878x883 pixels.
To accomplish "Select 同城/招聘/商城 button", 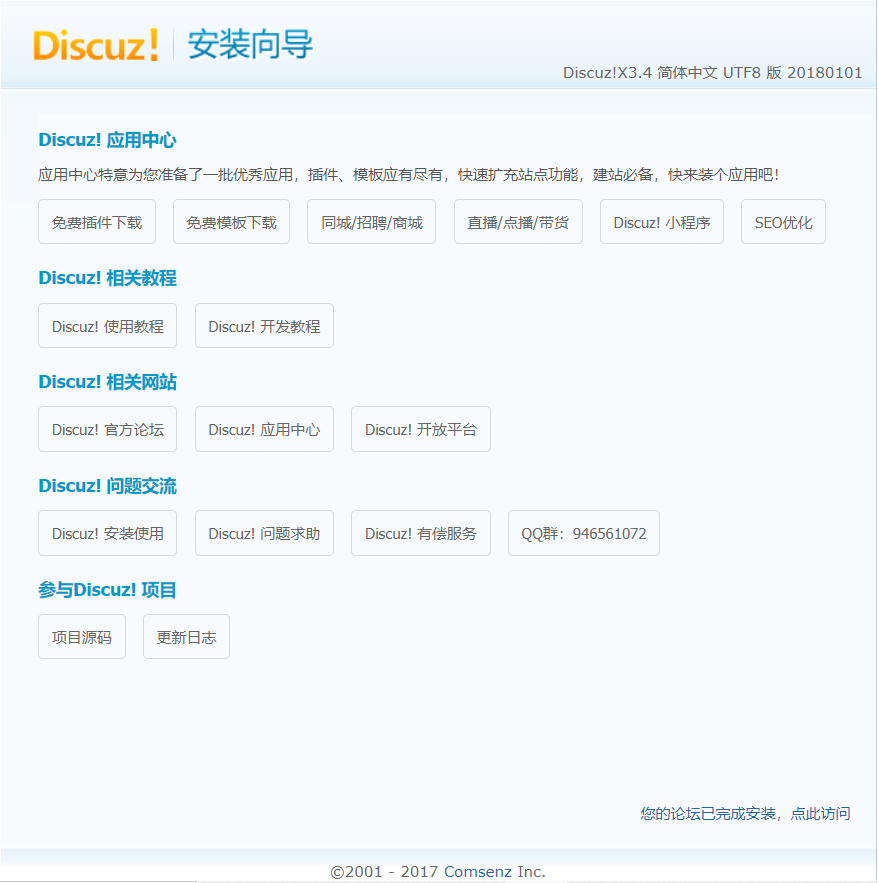I will click(372, 222).
